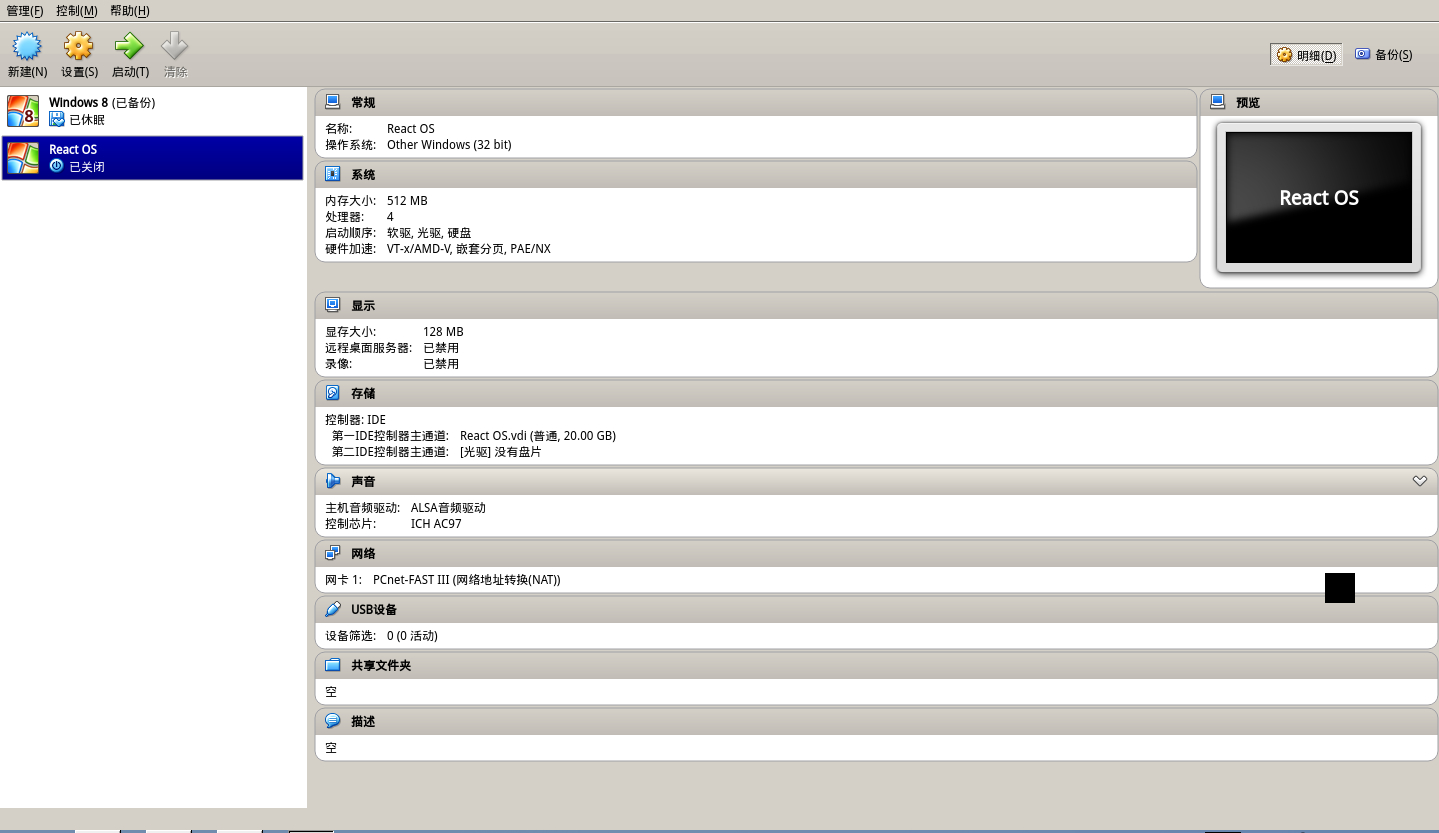
Task: Collapse the 声音 section with its chevron
Action: tap(1419, 481)
